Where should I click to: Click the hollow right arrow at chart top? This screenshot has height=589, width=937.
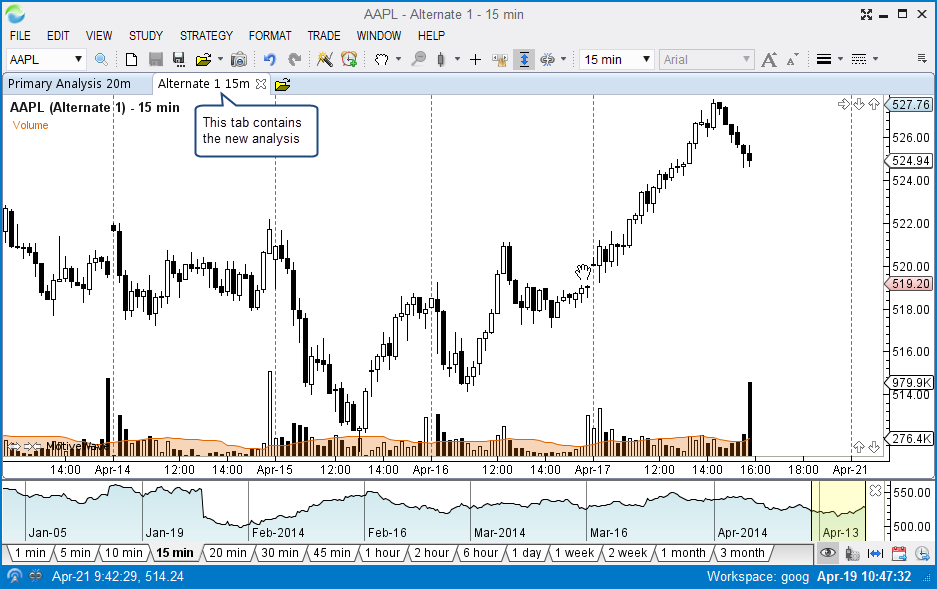click(844, 105)
